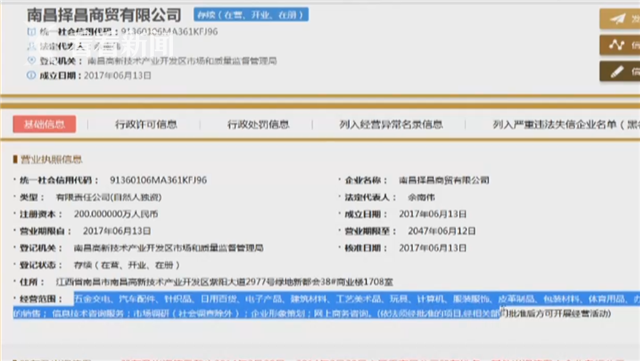Click the 存续（在营、开业、在册）status badge
Image resolution: width=640 pixels, height=361 pixels.
click(x=251, y=15)
